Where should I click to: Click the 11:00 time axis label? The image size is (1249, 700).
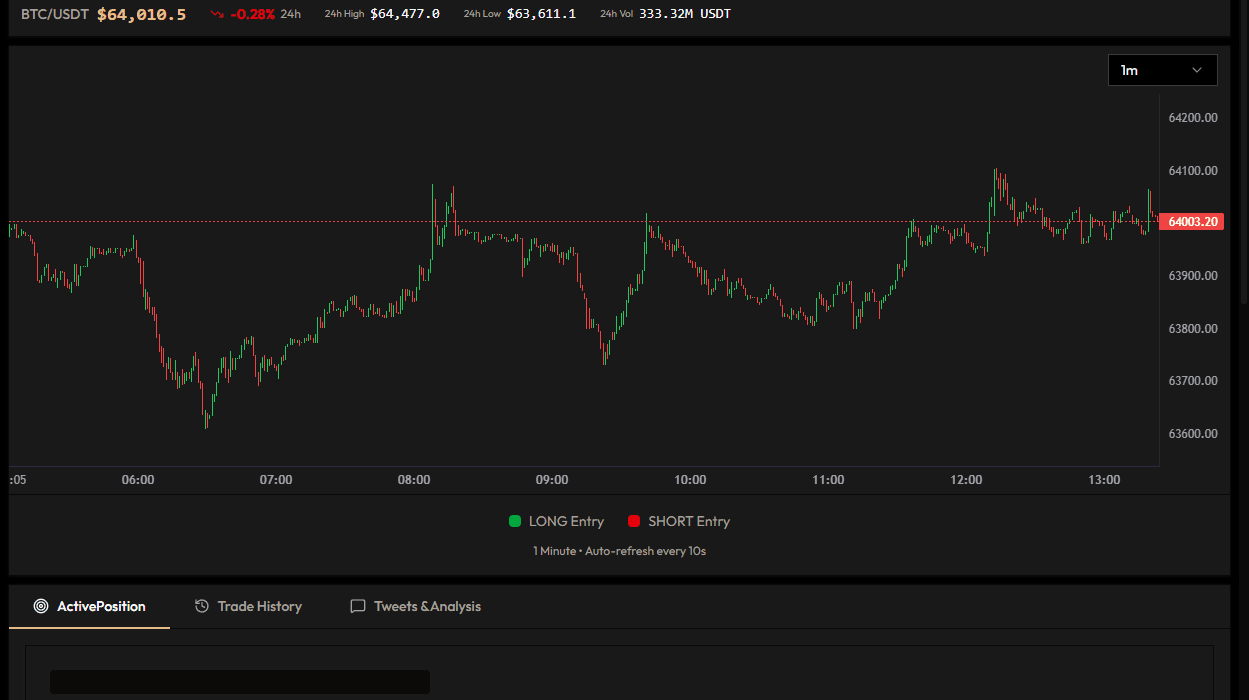click(828, 480)
